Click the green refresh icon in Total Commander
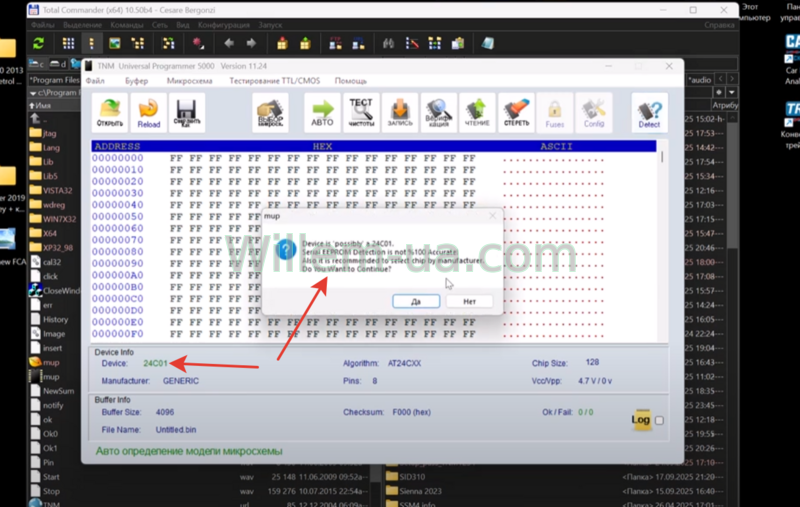The width and height of the screenshot is (800, 507). 38,44
